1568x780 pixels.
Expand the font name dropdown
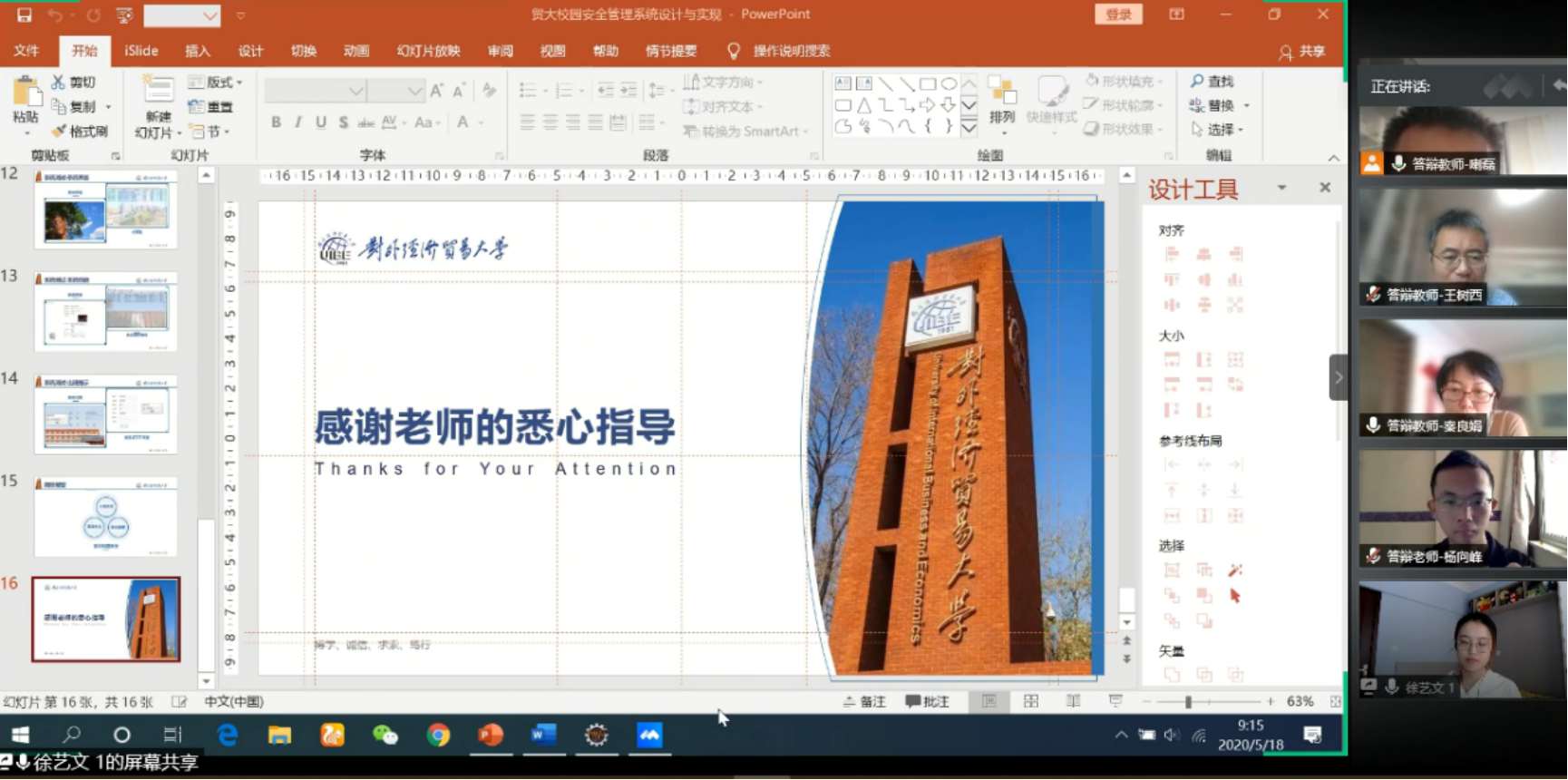pos(355,91)
